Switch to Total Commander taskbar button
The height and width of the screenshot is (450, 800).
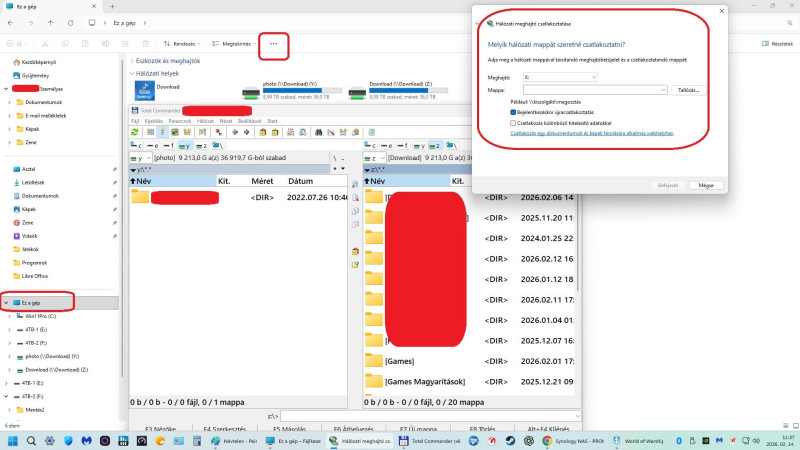point(430,441)
